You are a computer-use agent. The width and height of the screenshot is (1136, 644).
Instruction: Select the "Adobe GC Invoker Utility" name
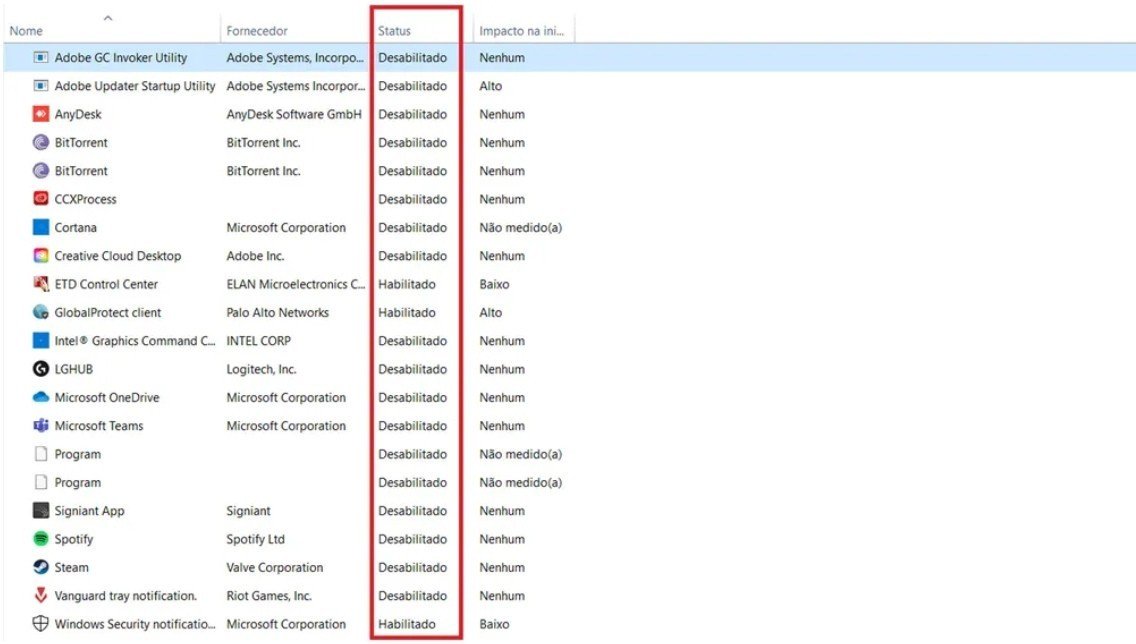[x=121, y=57]
